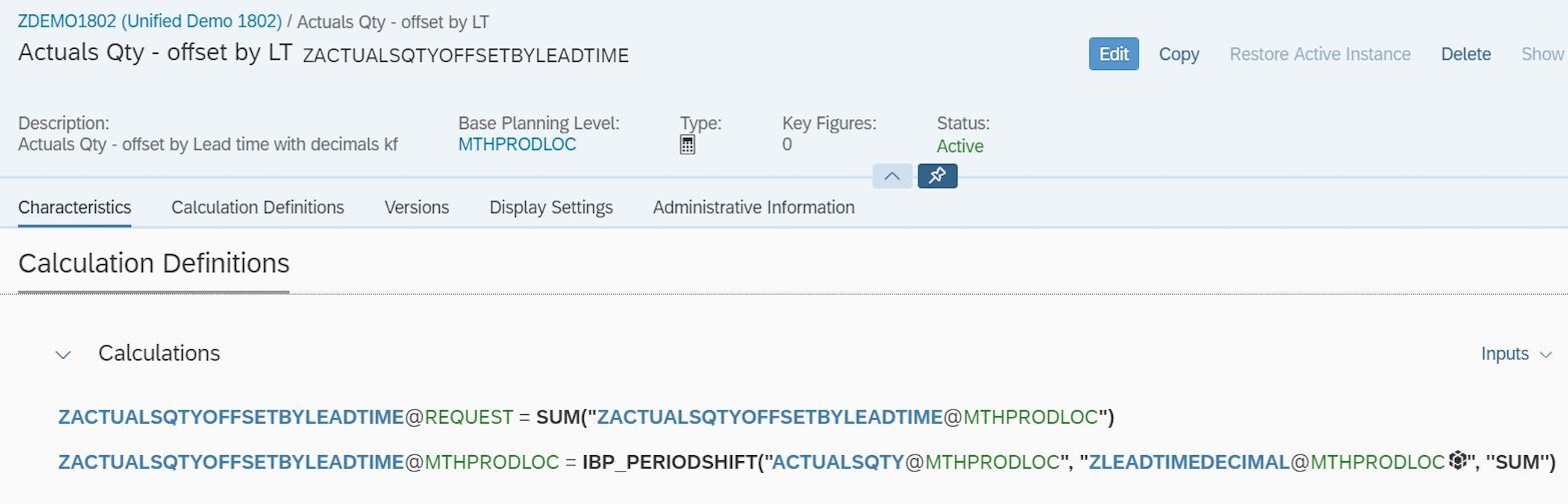Delete the key figure
This screenshot has width=1568, height=504.
(1465, 54)
